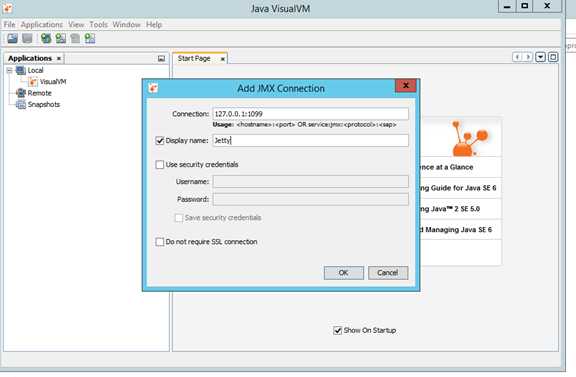Click the Username input field

pyautogui.click(x=310, y=182)
